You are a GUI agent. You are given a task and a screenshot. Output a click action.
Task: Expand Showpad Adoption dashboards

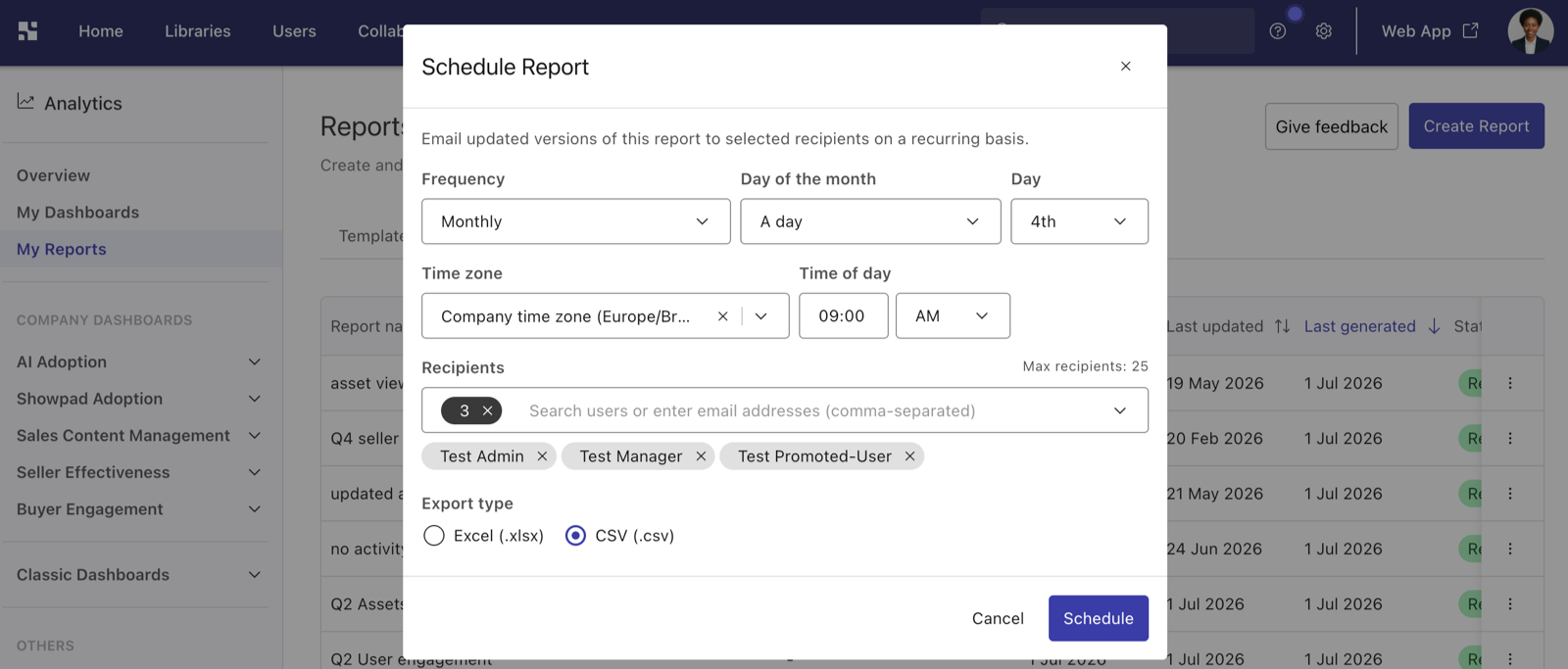point(255,399)
